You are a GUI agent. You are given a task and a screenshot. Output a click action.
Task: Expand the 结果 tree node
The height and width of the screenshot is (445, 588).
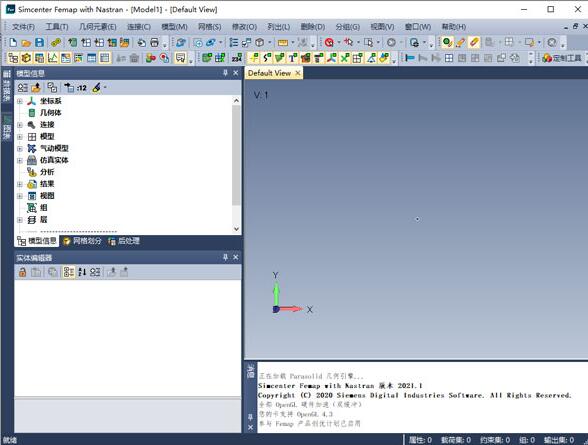click(x=20, y=184)
